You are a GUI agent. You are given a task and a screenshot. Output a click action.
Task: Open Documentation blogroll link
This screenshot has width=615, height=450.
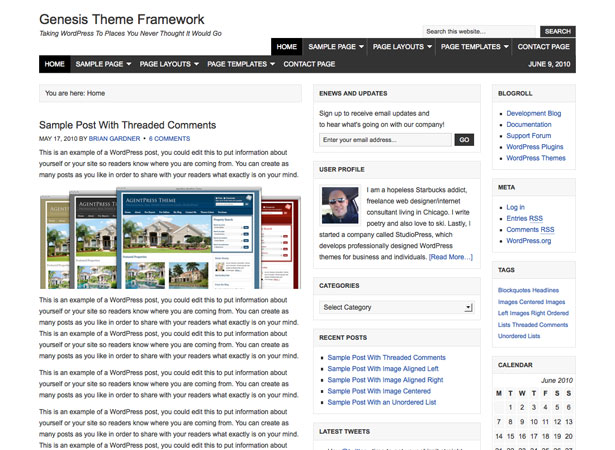pos(529,124)
